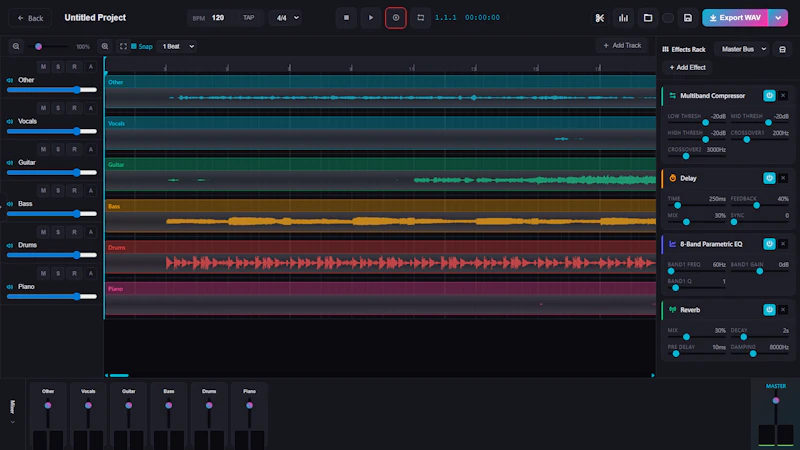
Task: Adjust the MASTER fader knob
Action: [776, 401]
